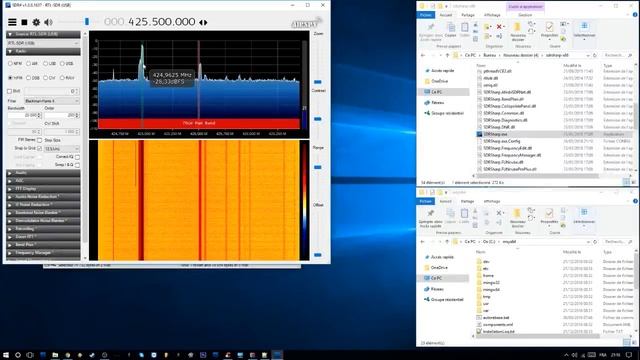Open Affichage tab in top Explorer window
Screen dimensions: 640x360
point(492,15)
